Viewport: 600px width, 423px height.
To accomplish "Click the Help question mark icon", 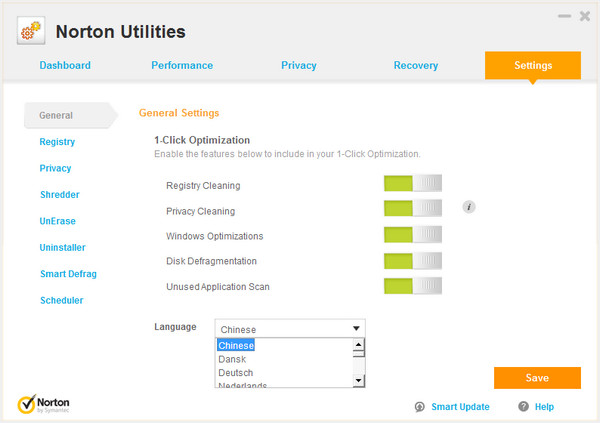I will [x=523, y=407].
